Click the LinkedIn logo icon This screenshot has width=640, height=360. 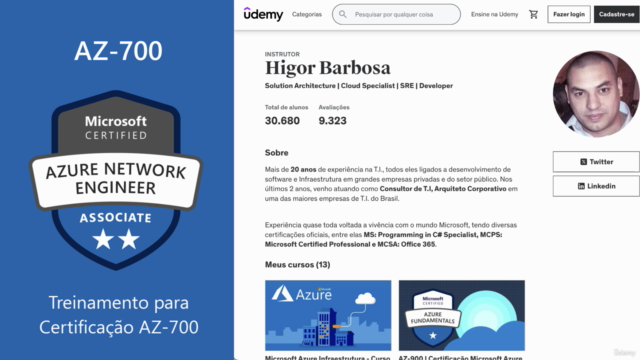[581, 186]
